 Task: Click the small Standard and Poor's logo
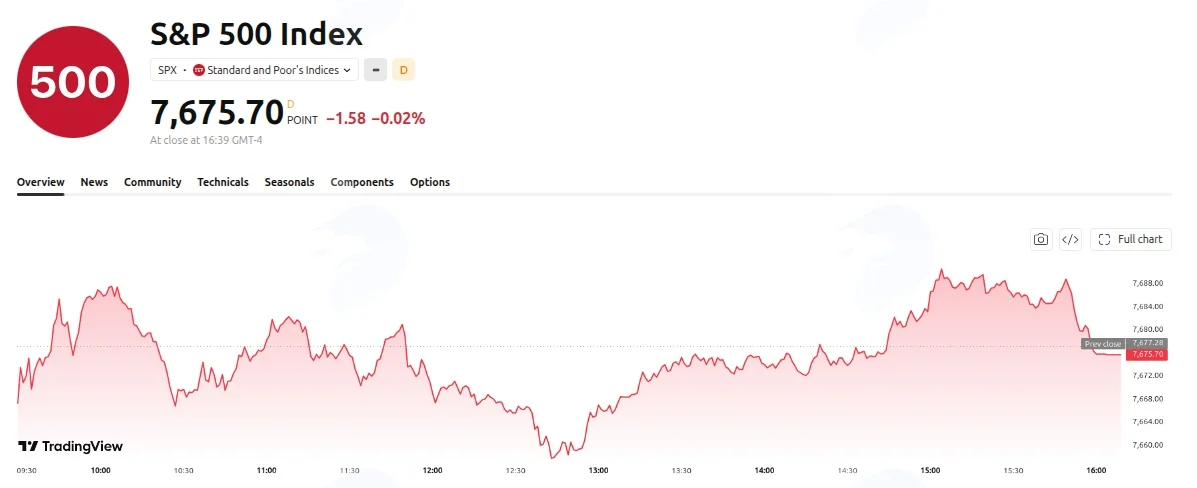(198, 69)
